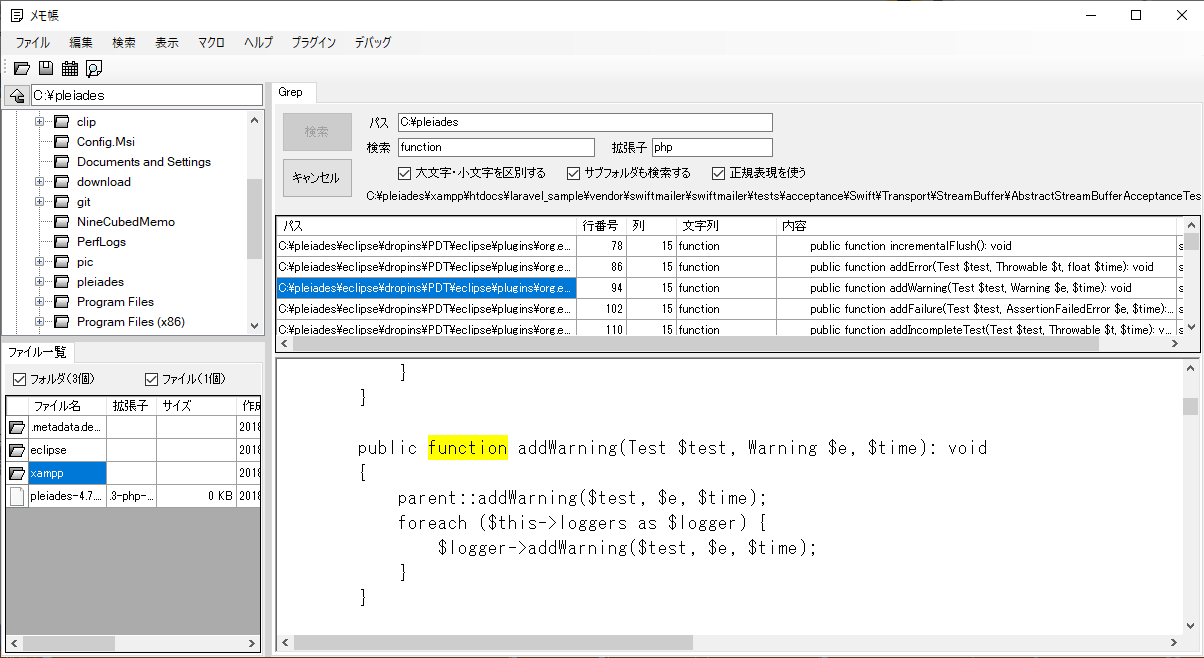This screenshot has width=1204, height=658.
Task: Open the プラグイン menu
Action: (313, 42)
